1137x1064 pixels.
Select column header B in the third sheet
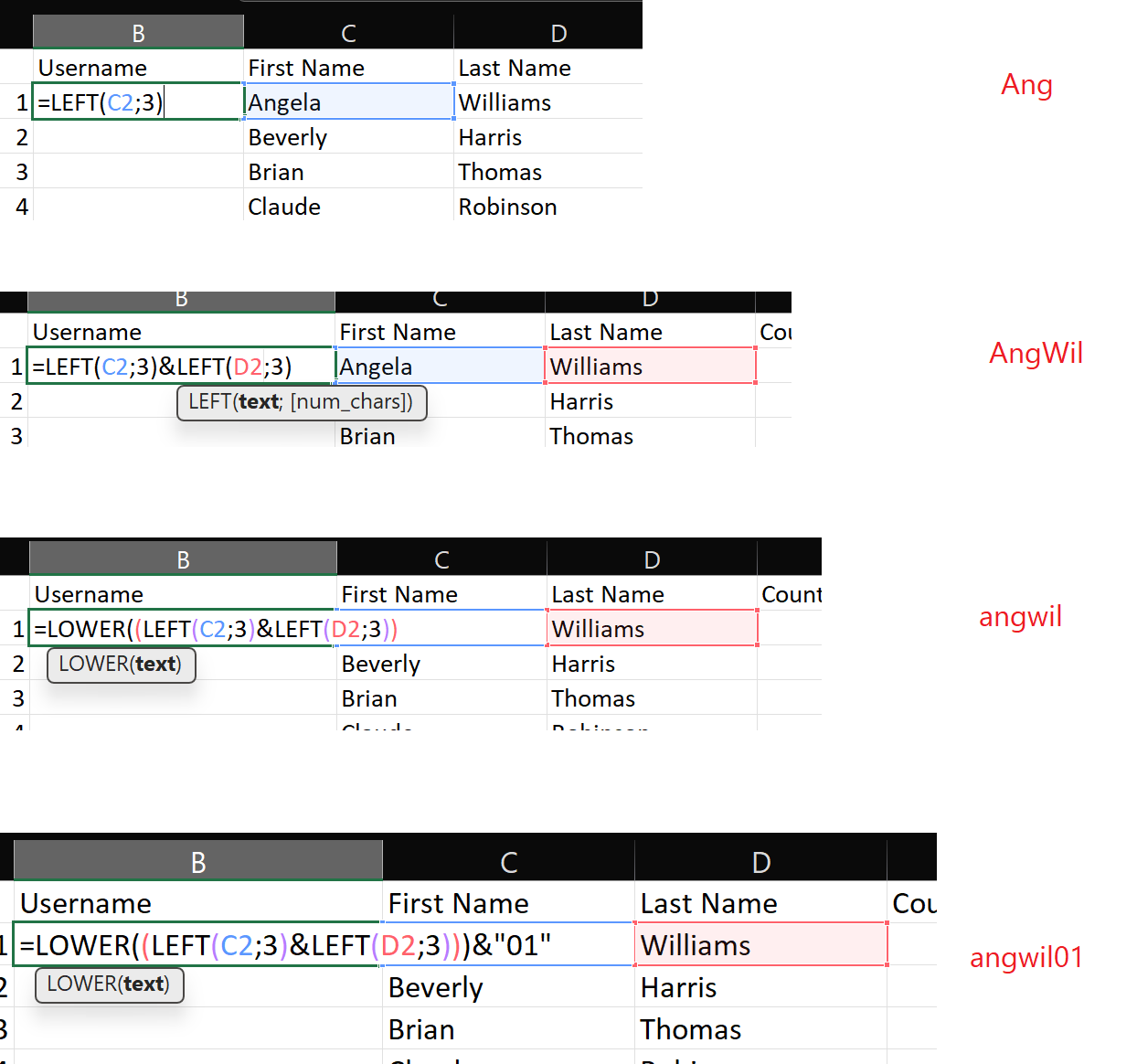point(183,559)
